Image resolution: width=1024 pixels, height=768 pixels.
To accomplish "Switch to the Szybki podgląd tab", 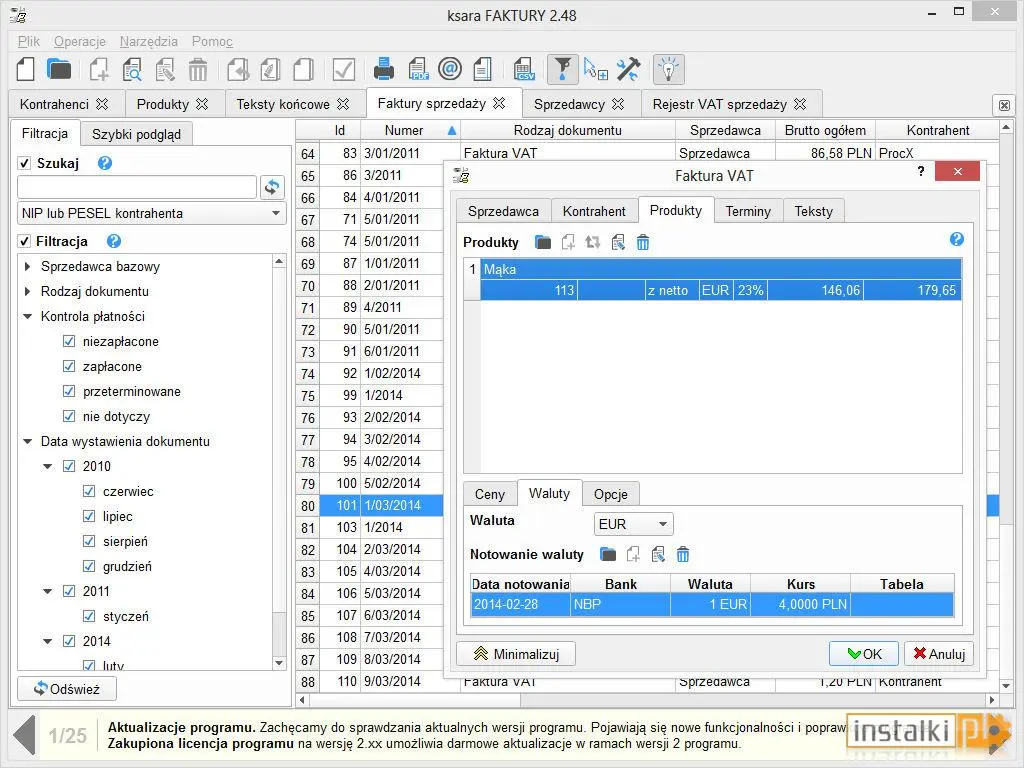I will (x=136, y=134).
